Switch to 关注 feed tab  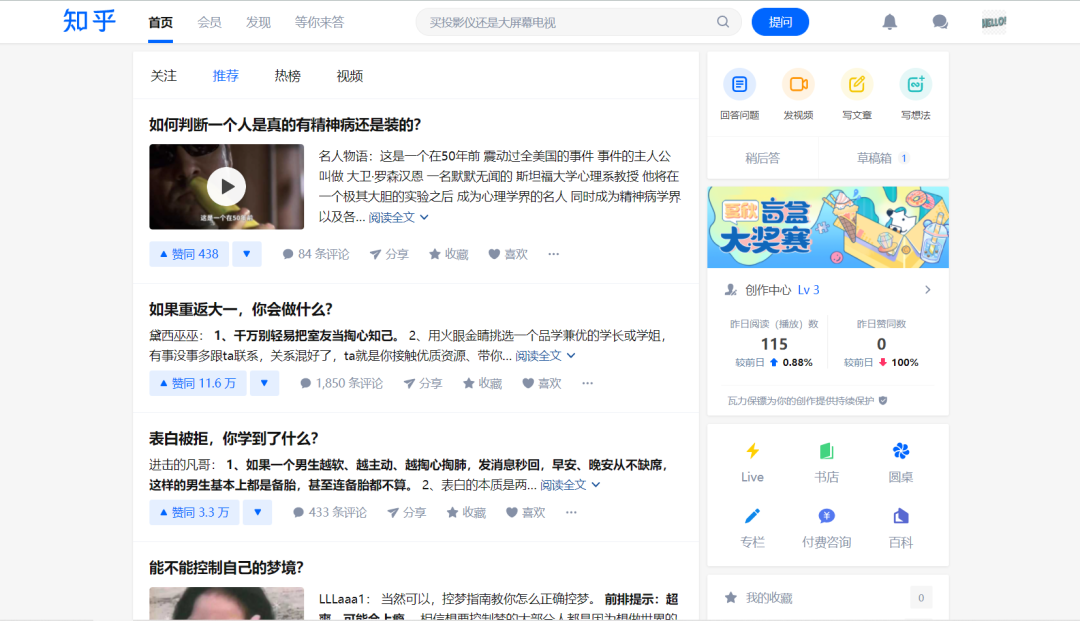click(x=163, y=76)
